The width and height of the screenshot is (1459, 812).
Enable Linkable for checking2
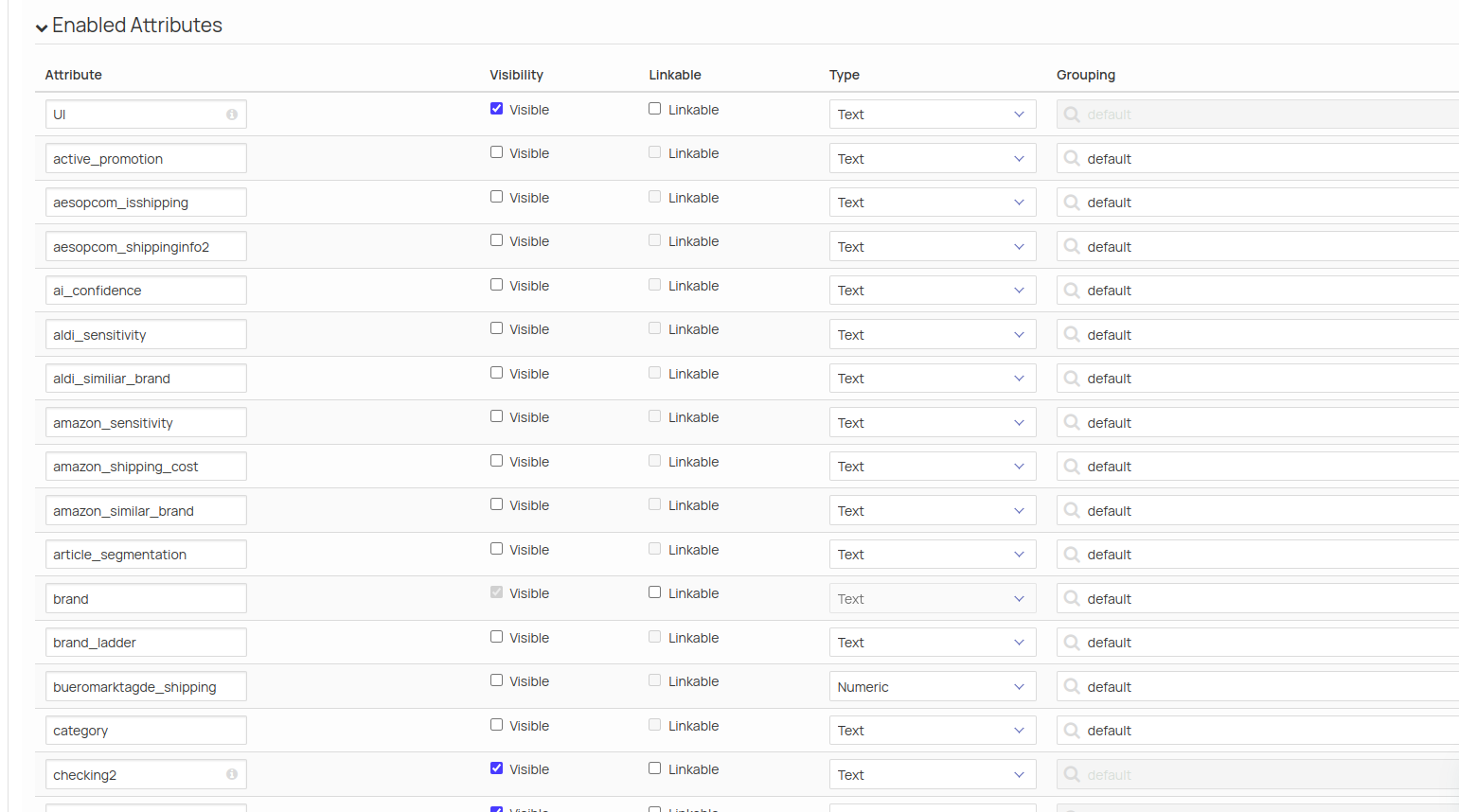654,768
